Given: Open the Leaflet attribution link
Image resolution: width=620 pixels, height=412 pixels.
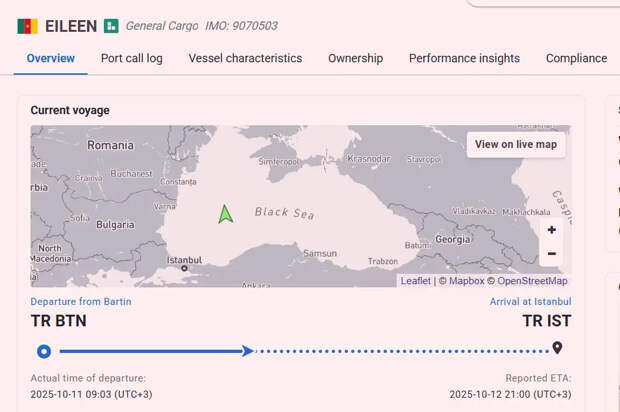Looking at the screenshot, I should 416,281.
